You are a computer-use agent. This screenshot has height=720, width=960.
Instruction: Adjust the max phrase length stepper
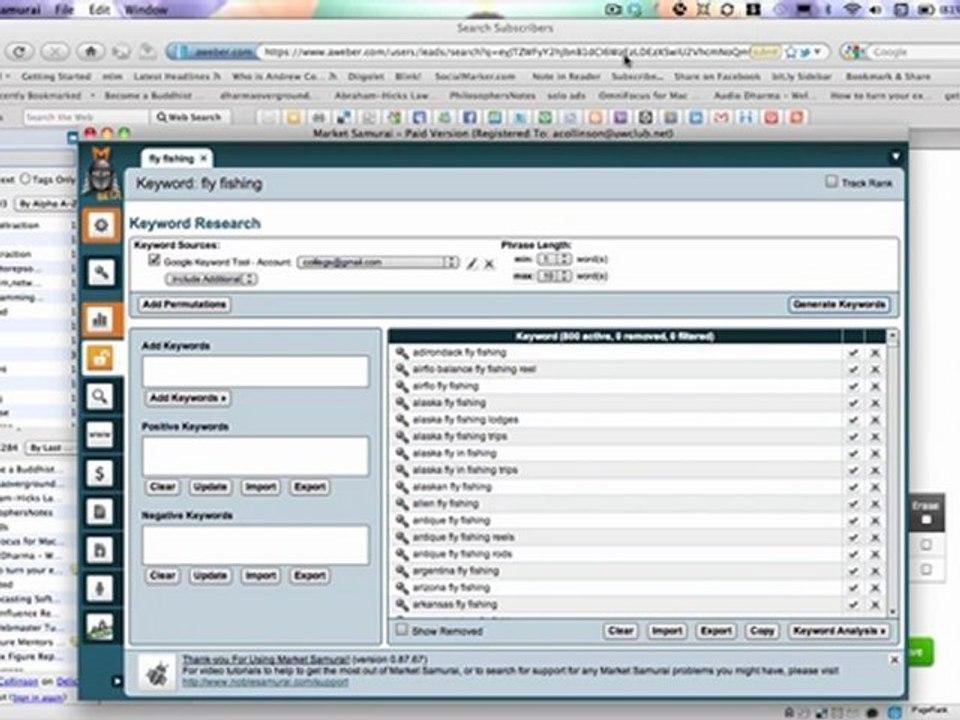pos(564,276)
